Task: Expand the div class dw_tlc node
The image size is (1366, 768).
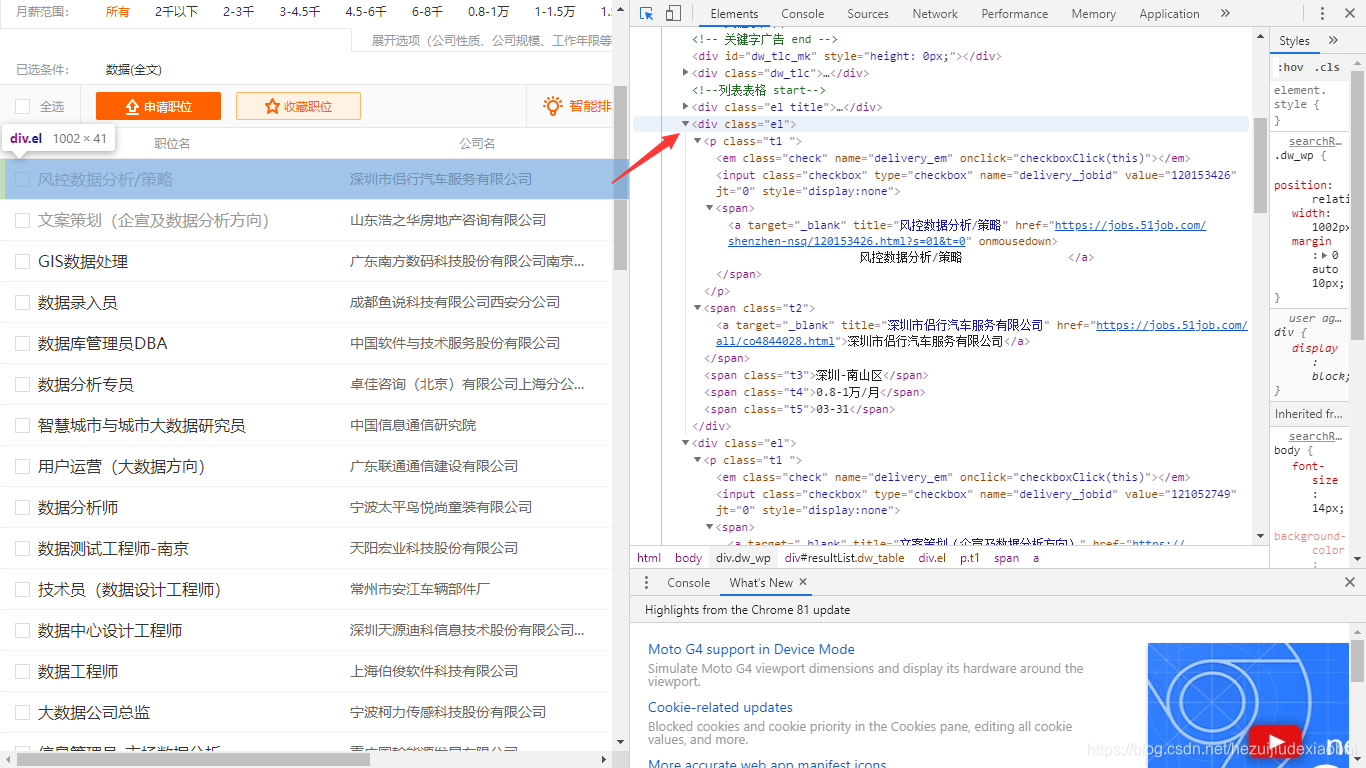Action: click(x=686, y=73)
